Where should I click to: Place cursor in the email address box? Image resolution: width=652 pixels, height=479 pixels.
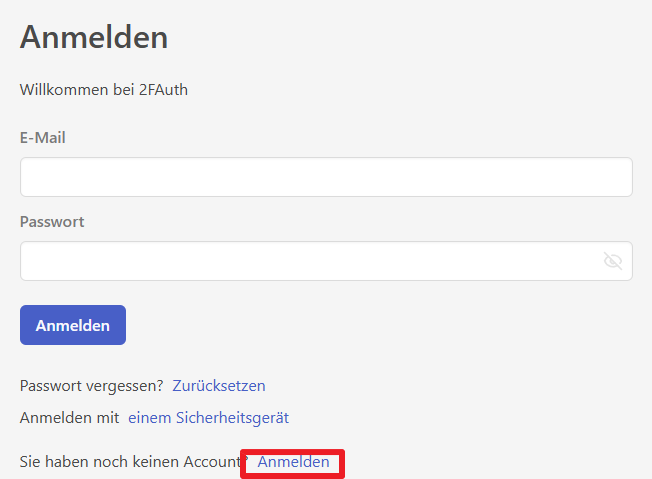click(326, 177)
